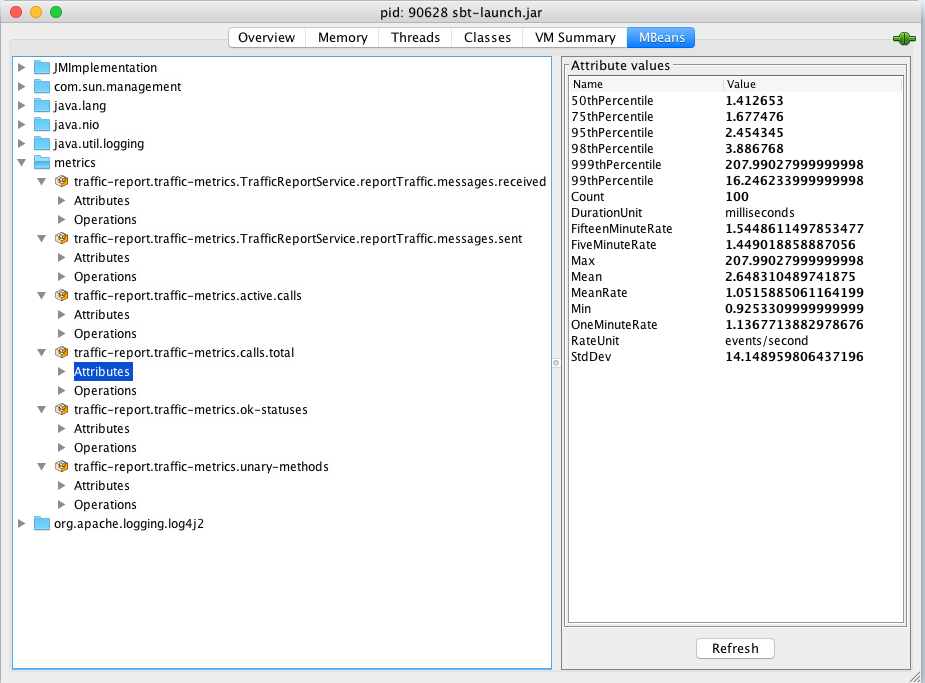The image size is (925, 683).
Task: Click the Refresh button
Action: tap(735, 648)
